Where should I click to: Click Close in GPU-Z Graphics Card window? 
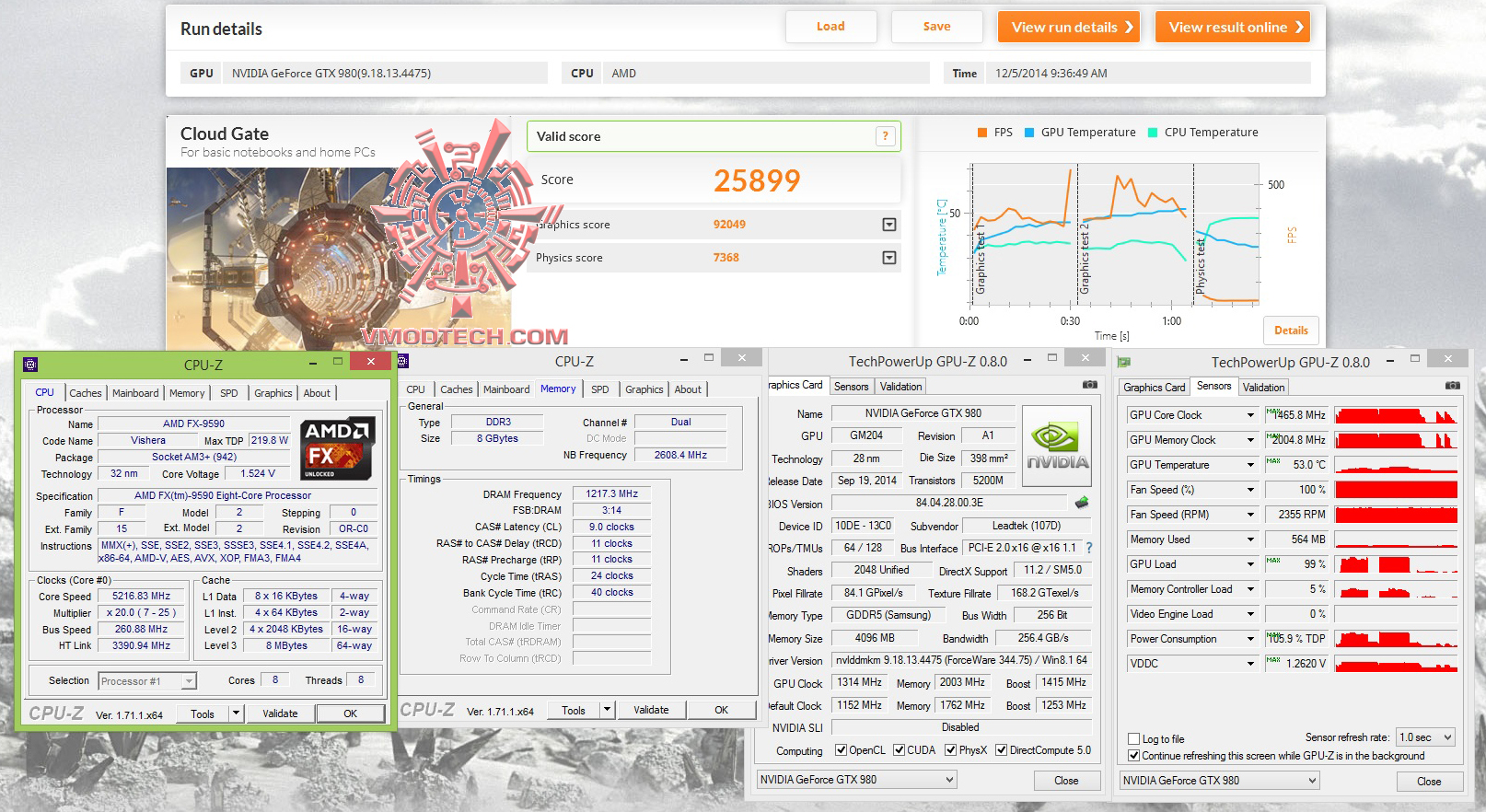(1066, 781)
